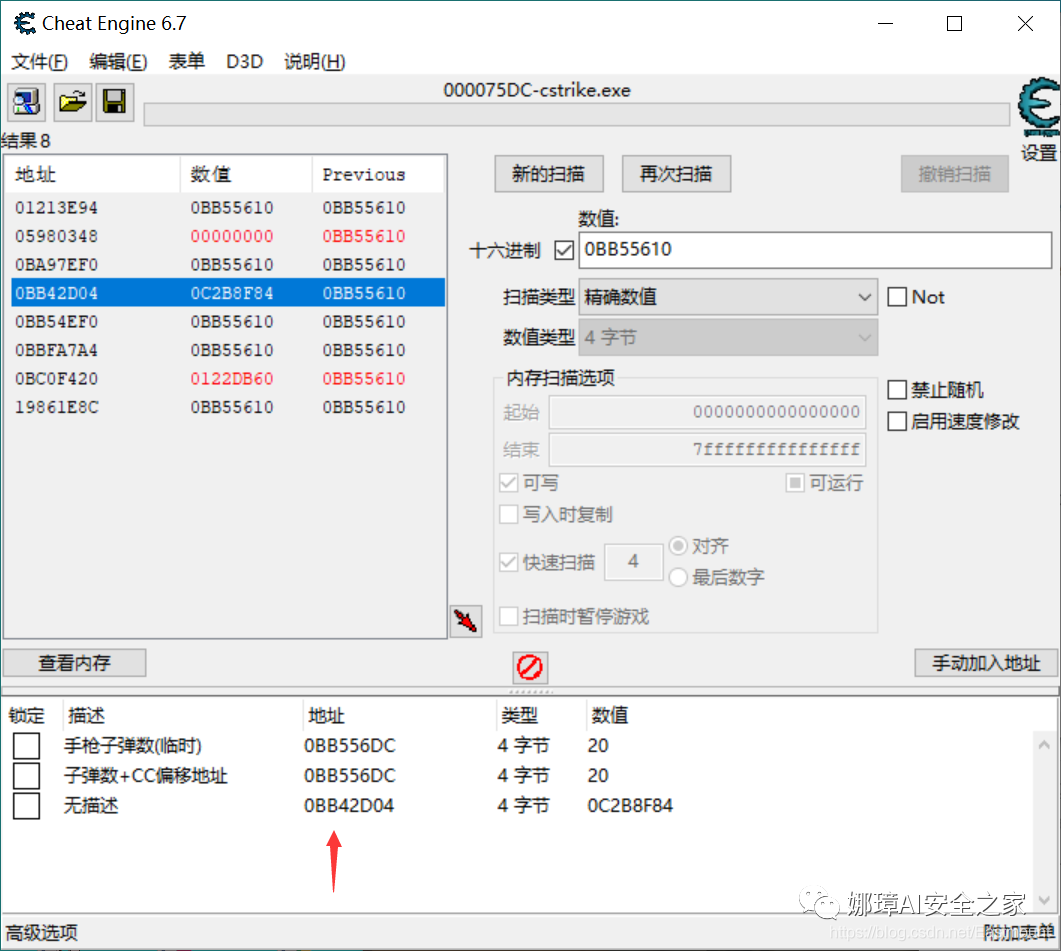Click the red value 0122DB60
1061x951 pixels.
coord(232,378)
